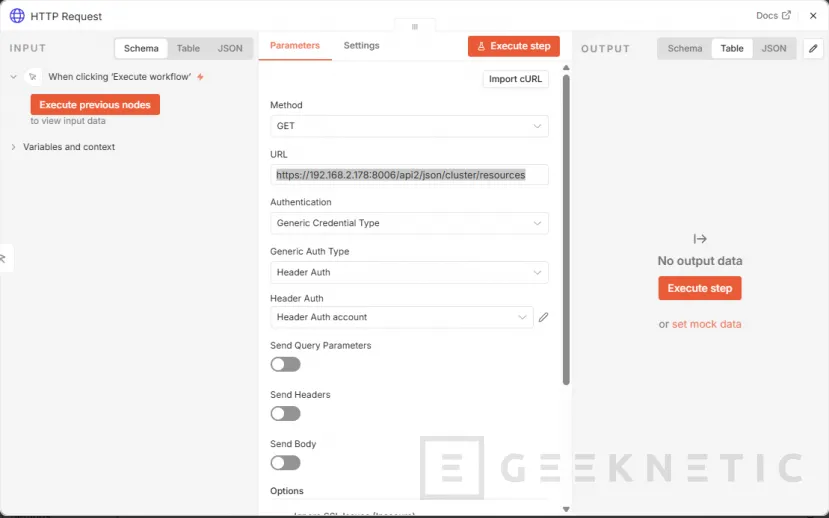Click 'to view input data' text
Image resolution: width=829 pixels, height=518 pixels.
pyautogui.click(x=68, y=121)
